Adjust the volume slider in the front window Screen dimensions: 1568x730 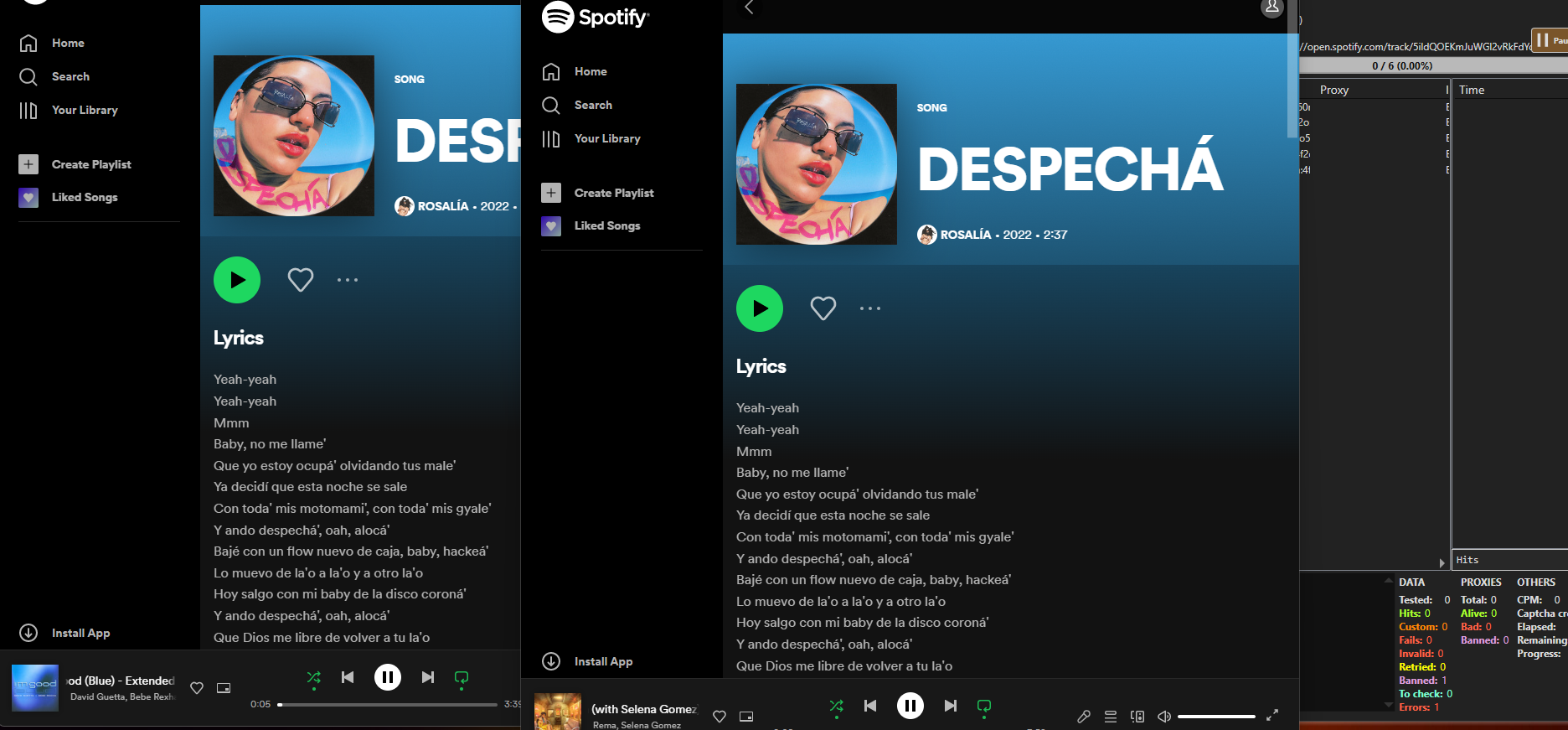1216,717
